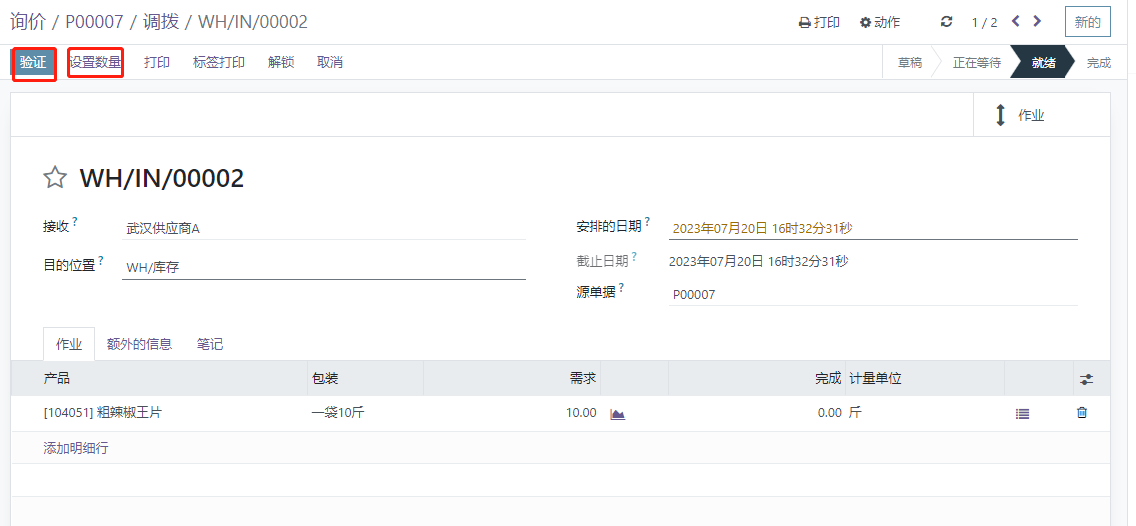
Task: Click the 安排的日期 date field
Action: (x=872, y=228)
